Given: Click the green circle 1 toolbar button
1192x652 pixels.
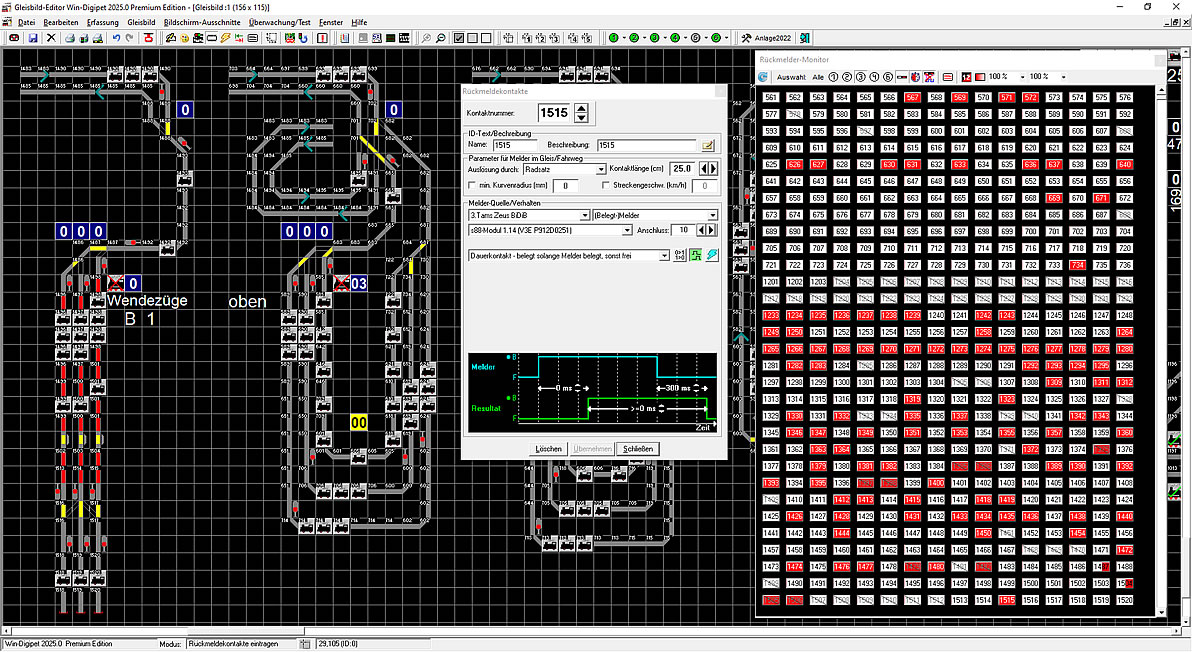Looking at the screenshot, I should (x=614, y=38).
